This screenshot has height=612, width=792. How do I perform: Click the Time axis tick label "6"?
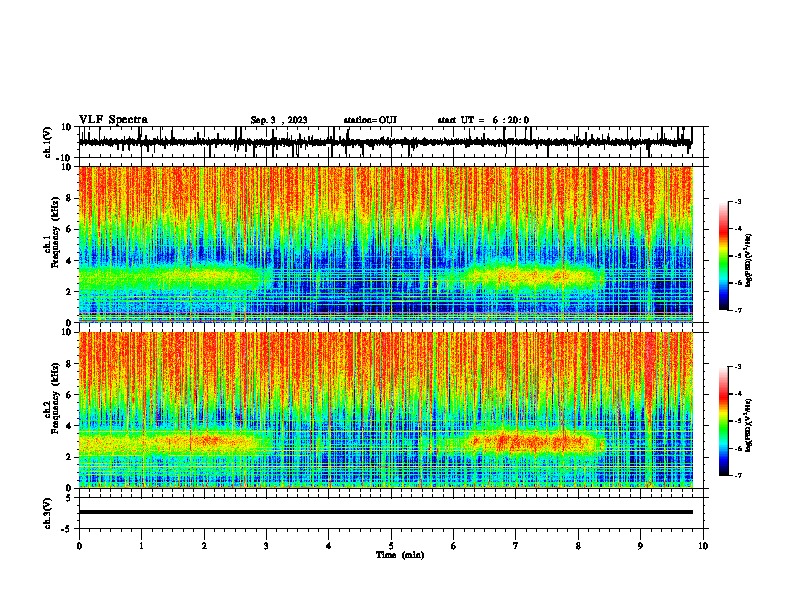(454, 546)
